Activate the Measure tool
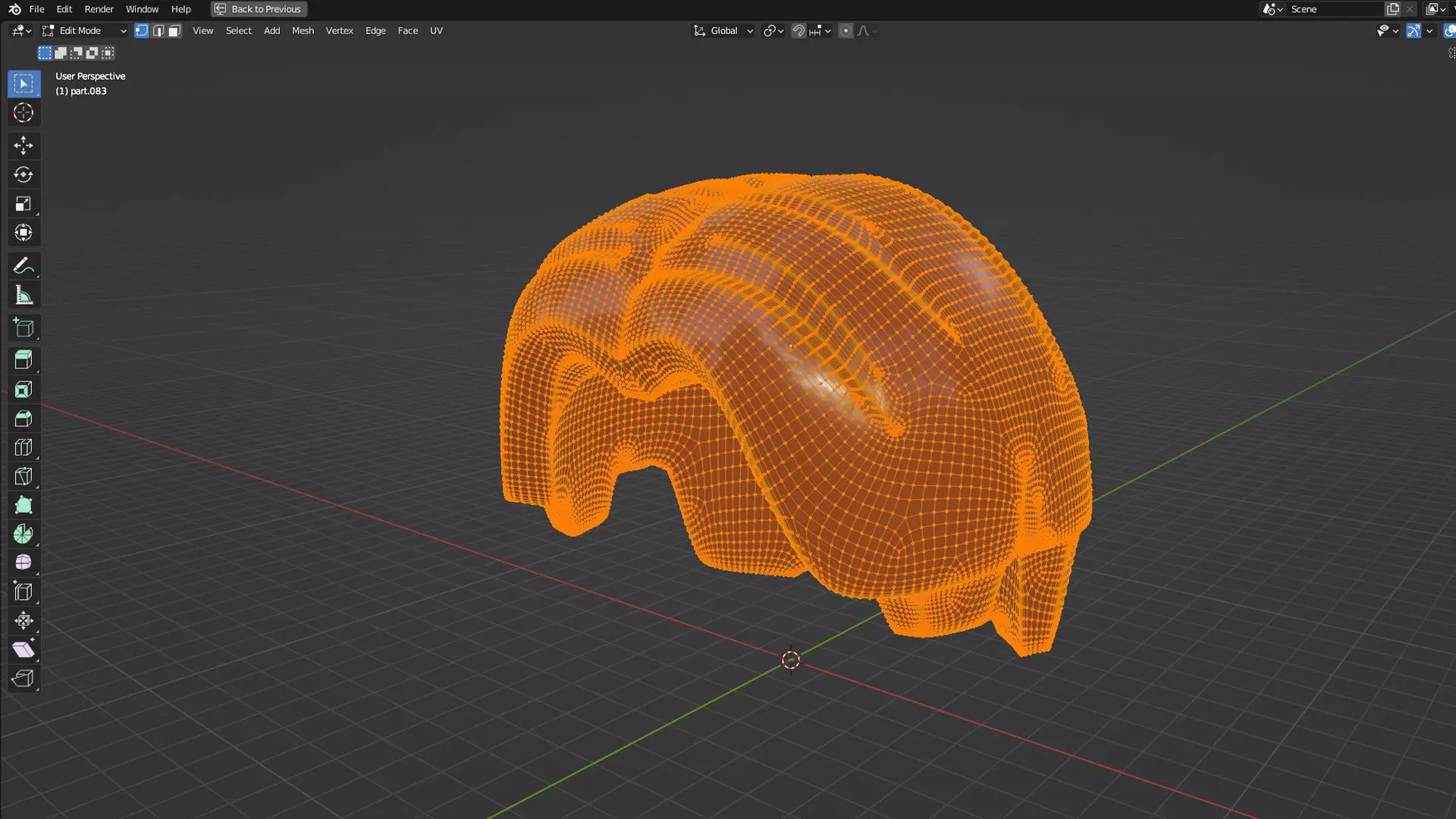The height and width of the screenshot is (819, 1456). point(23,296)
